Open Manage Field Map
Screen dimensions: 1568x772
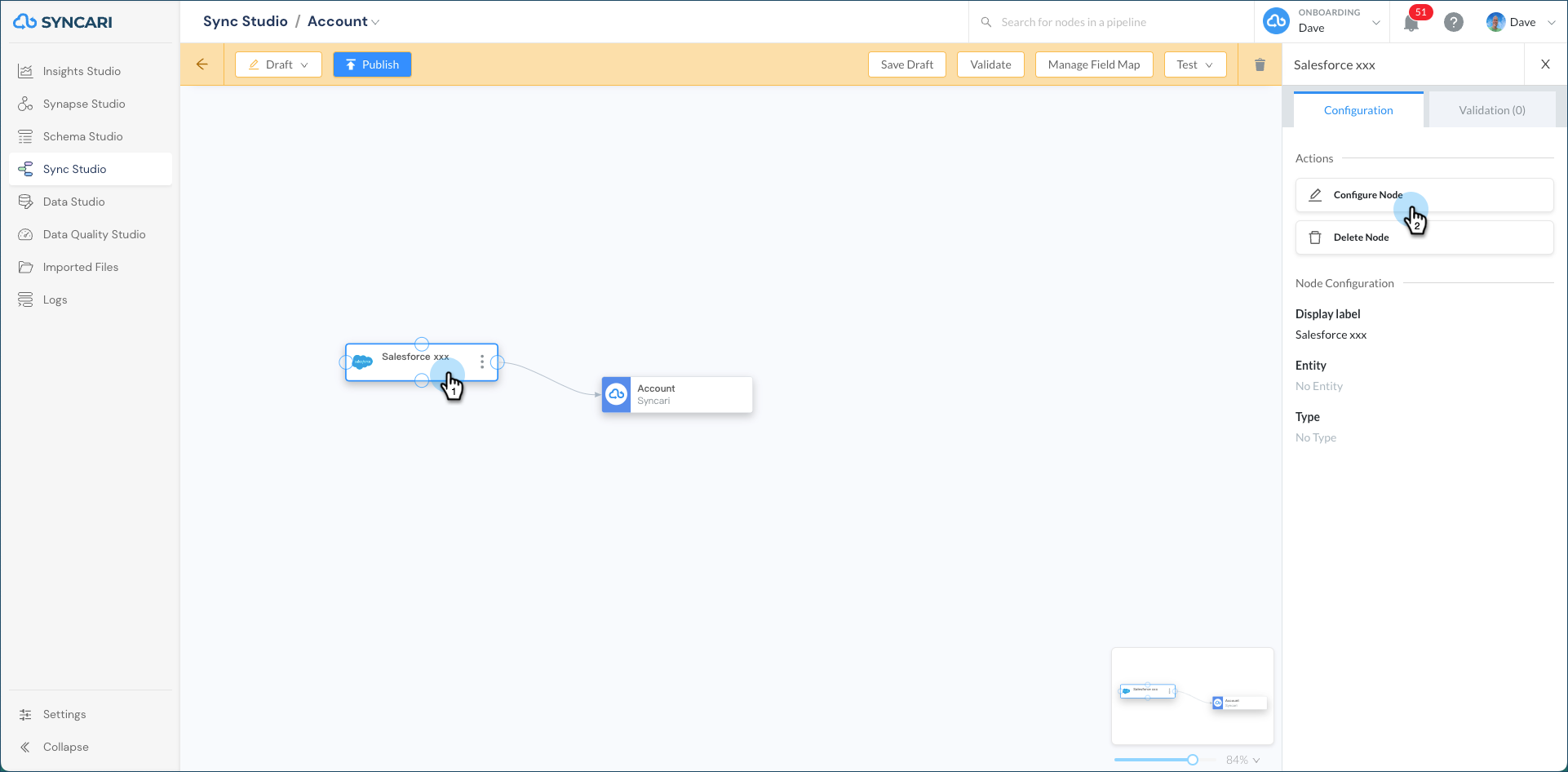pyautogui.click(x=1094, y=64)
